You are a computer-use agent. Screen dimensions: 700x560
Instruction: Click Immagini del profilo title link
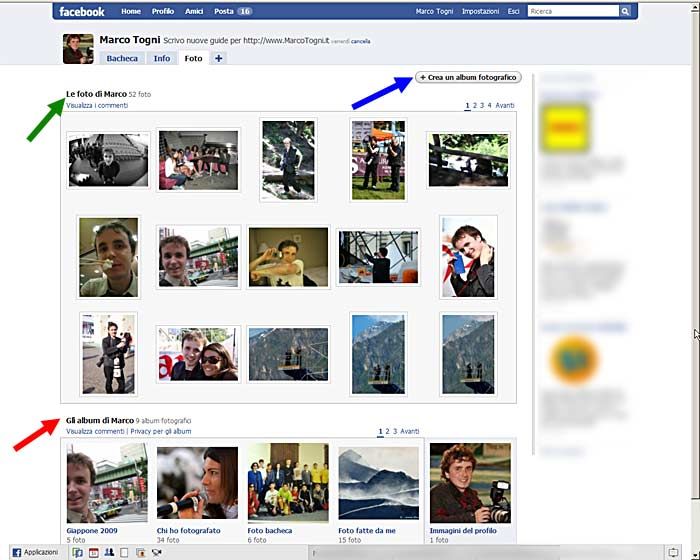pyautogui.click(x=463, y=531)
